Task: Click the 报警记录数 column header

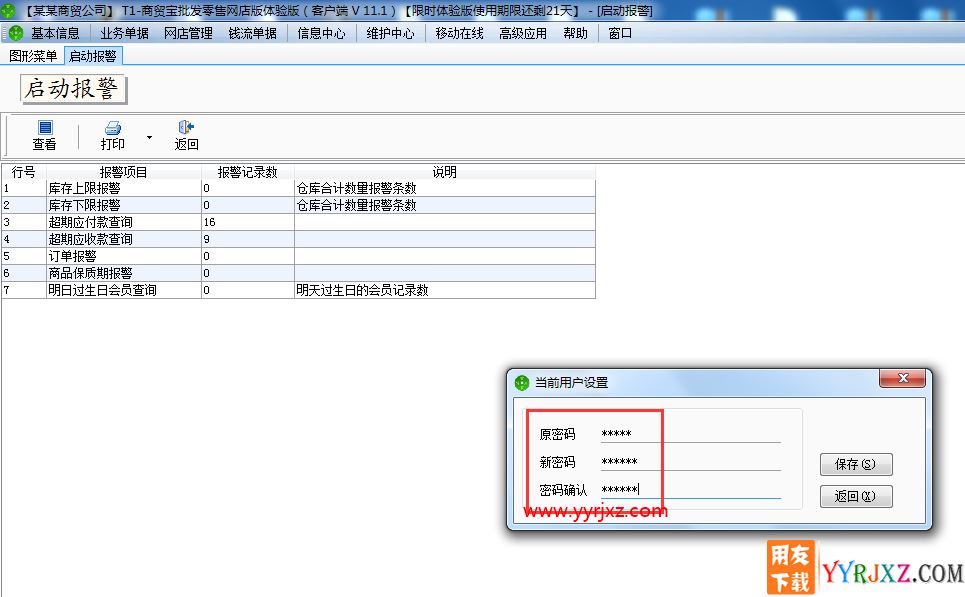Action: coord(247,172)
